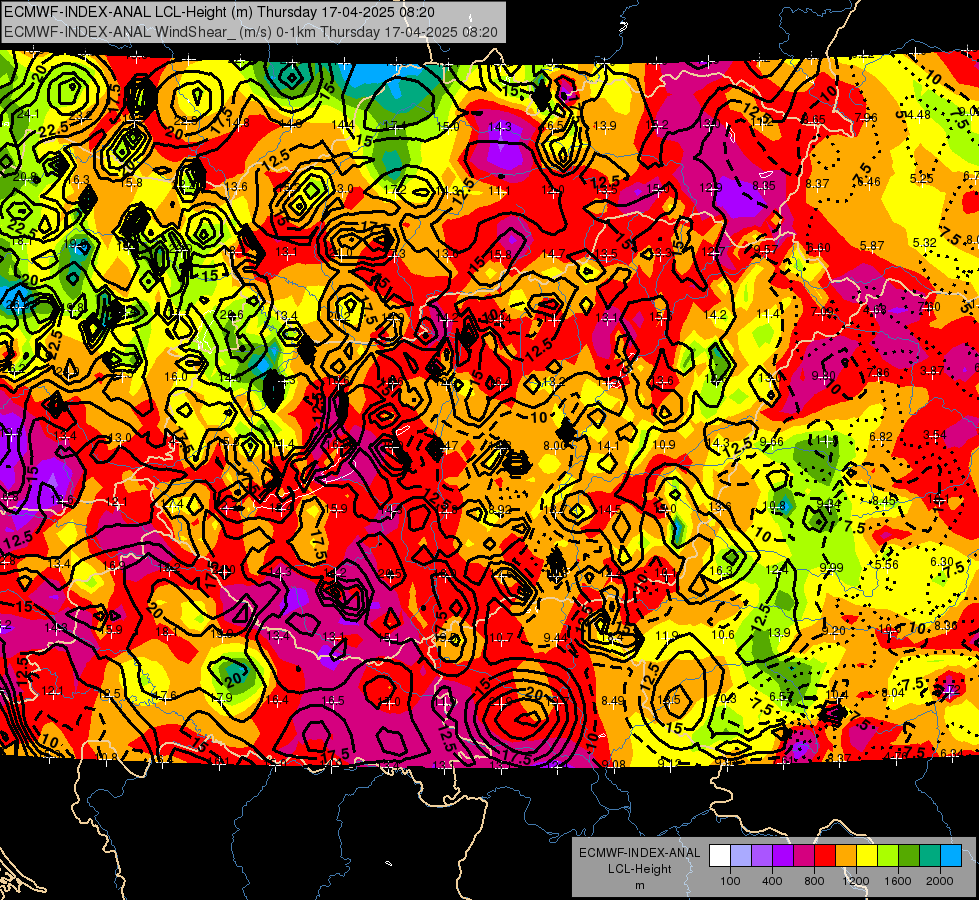
Task: Click the map value 9.80
Action: click(824, 375)
